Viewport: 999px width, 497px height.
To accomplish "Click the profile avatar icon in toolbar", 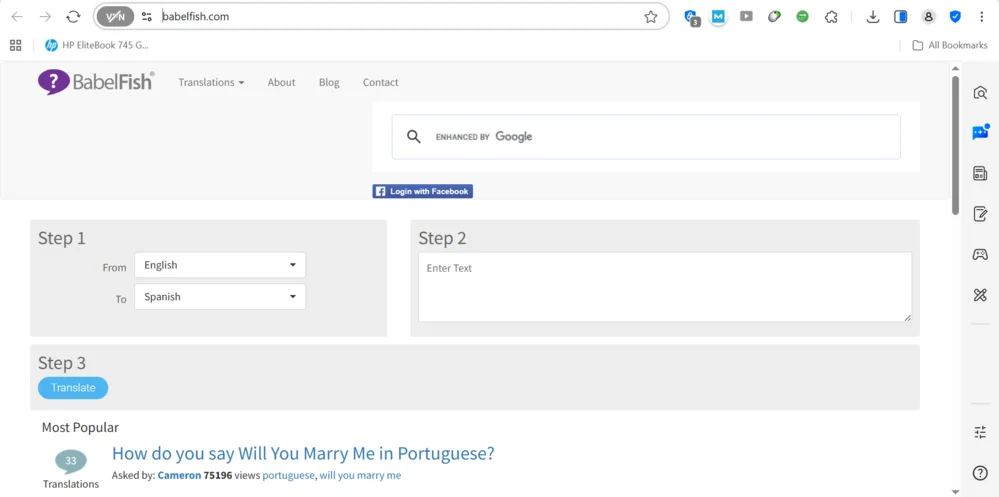I will click(928, 17).
